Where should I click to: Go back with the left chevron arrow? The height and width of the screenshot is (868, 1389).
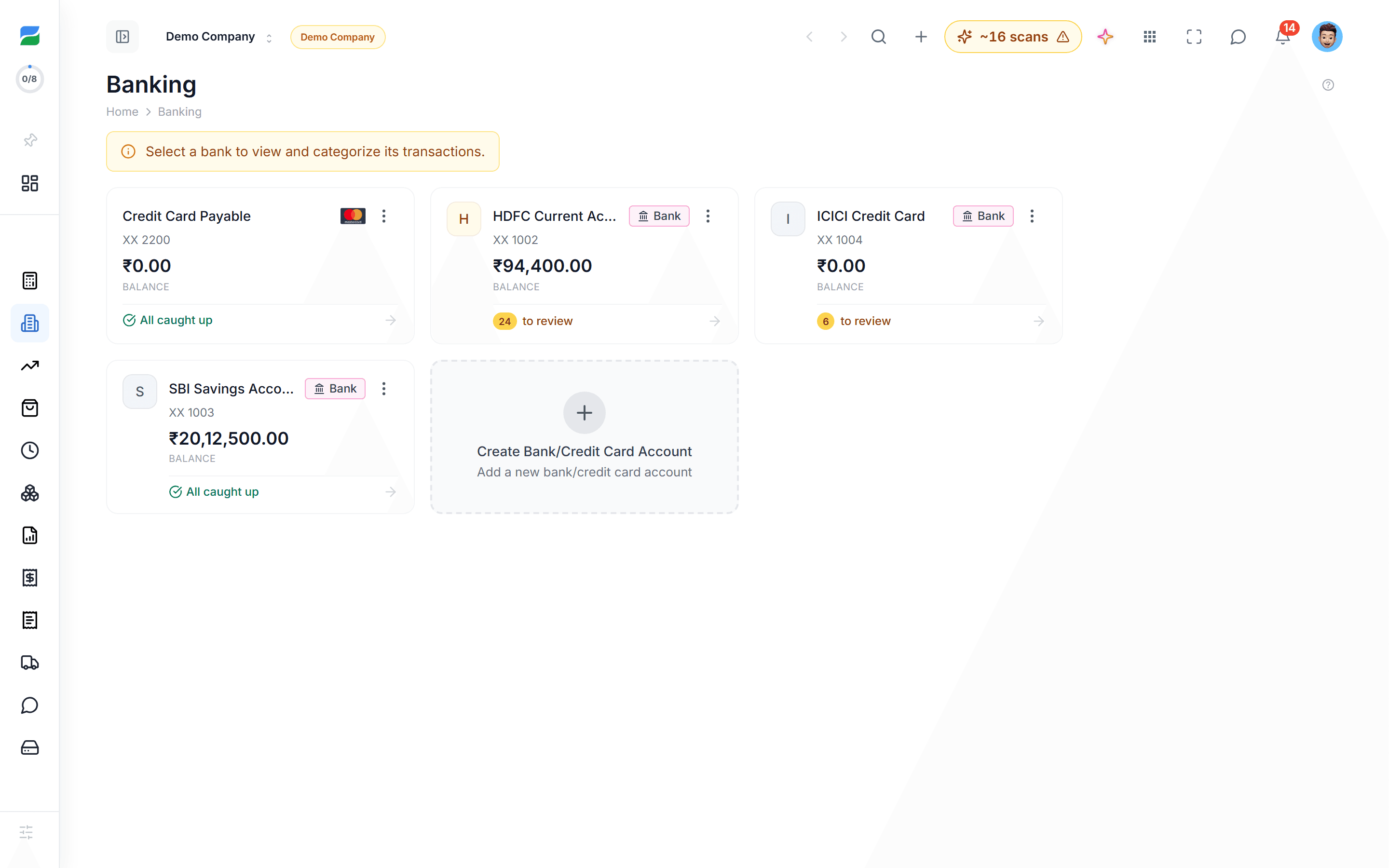pos(809,37)
